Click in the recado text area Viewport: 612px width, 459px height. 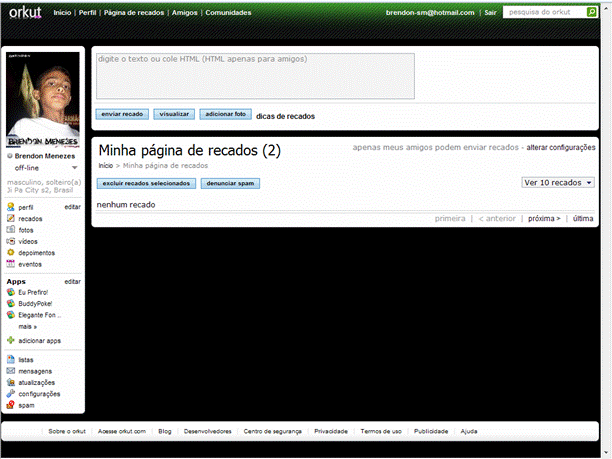point(255,76)
